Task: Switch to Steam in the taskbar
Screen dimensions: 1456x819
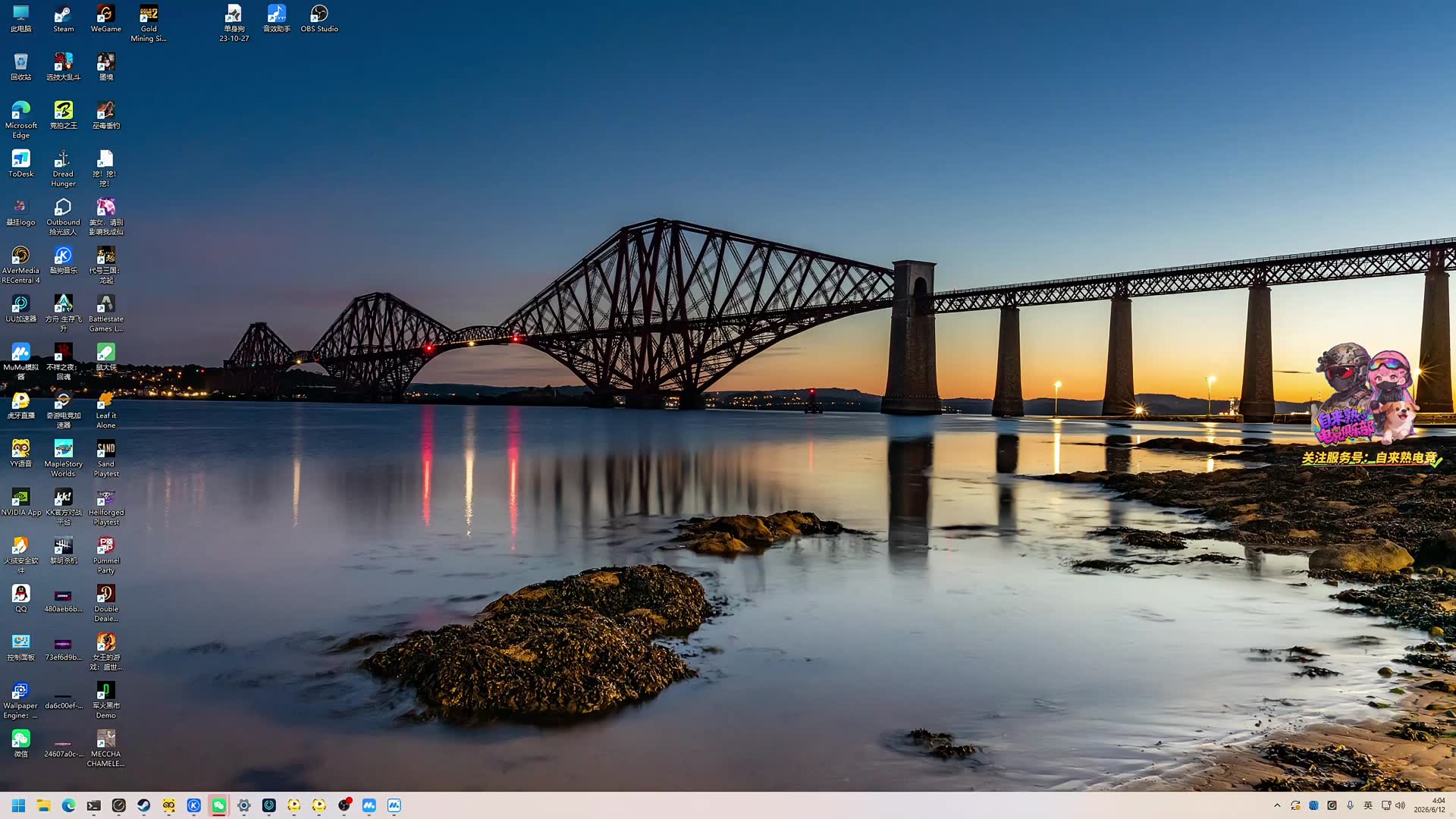Action: click(x=143, y=805)
